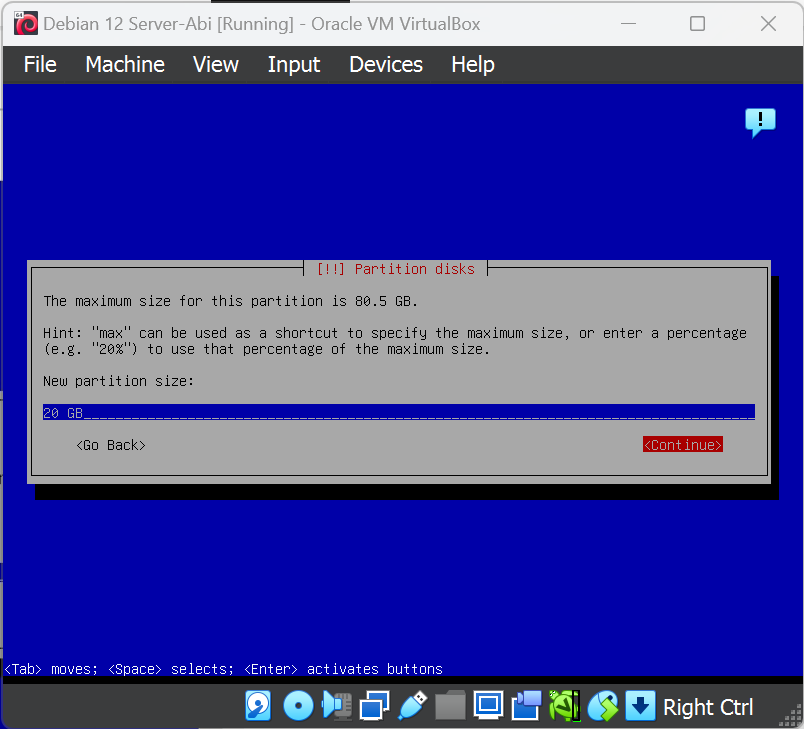Click the Right Ctrl host key label
The image size is (804, 729).
708,707
